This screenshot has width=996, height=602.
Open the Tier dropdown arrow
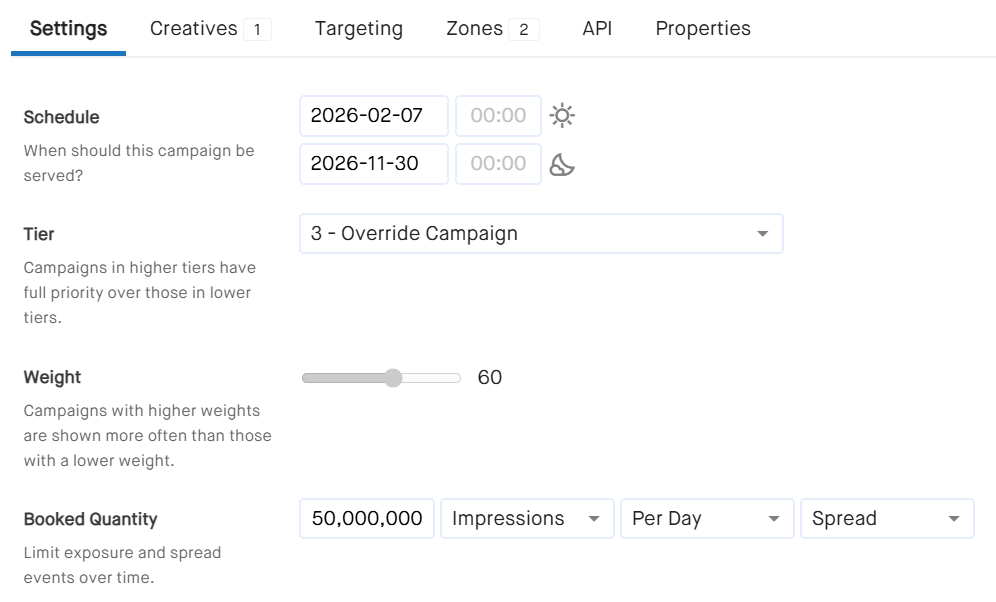(762, 234)
